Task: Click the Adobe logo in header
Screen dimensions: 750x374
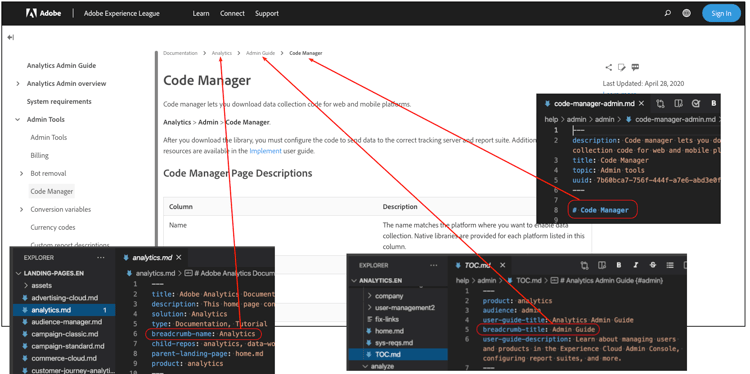Action: [44, 13]
